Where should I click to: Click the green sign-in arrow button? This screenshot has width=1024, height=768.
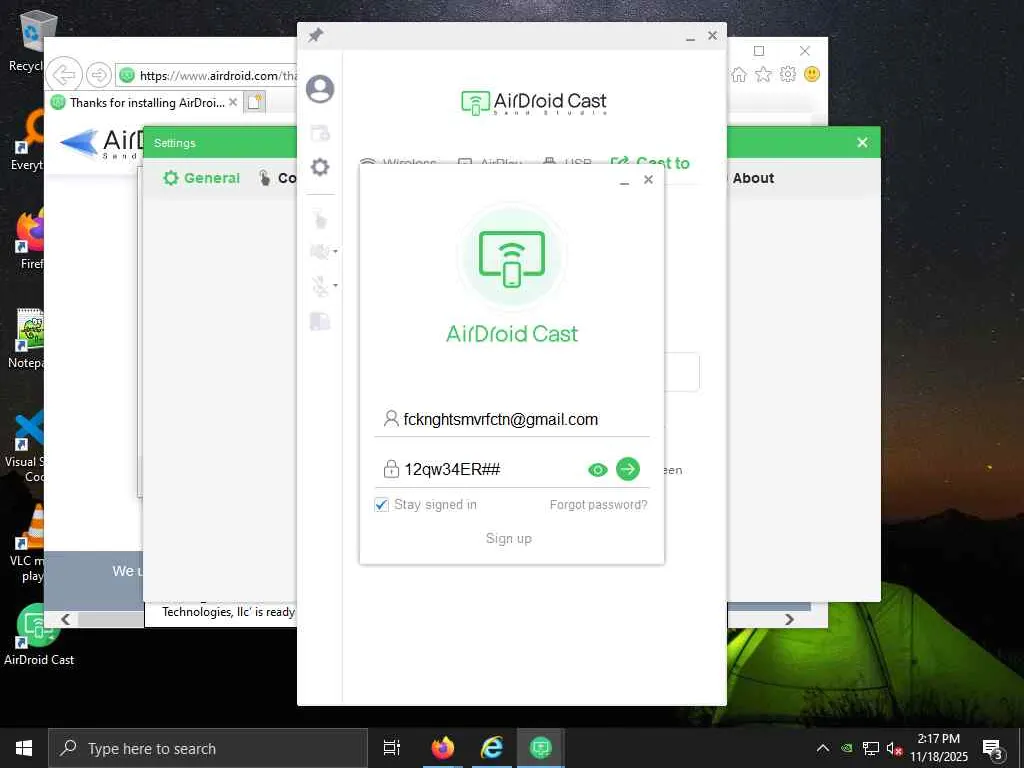(x=628, y=469)
